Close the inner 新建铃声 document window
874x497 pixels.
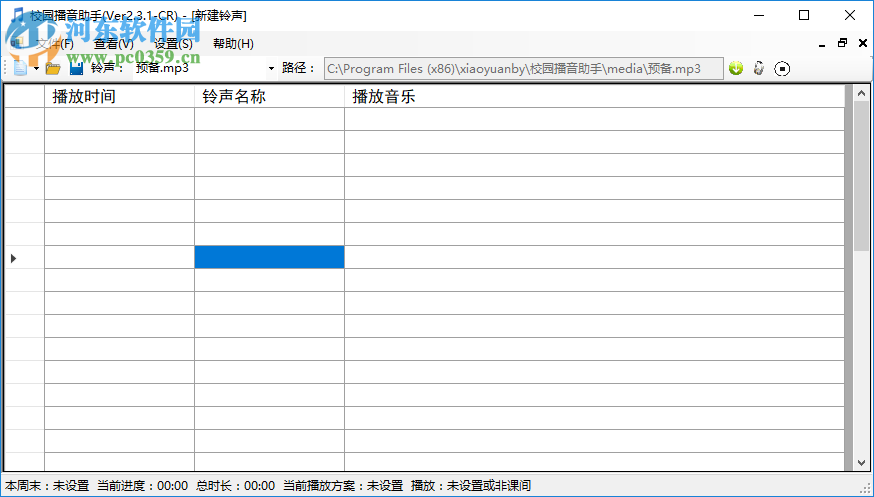point(863,43)
